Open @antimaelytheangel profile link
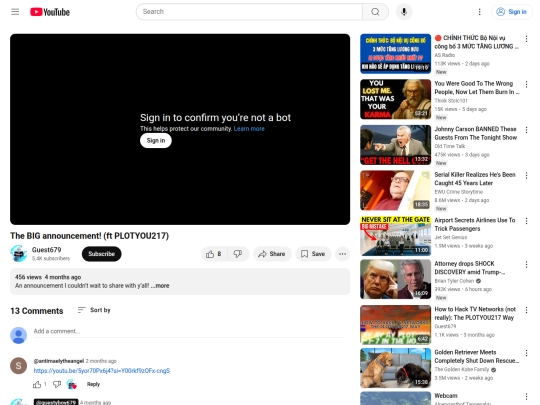This screenshot has width=540, height=405. (x=59, y=361)
